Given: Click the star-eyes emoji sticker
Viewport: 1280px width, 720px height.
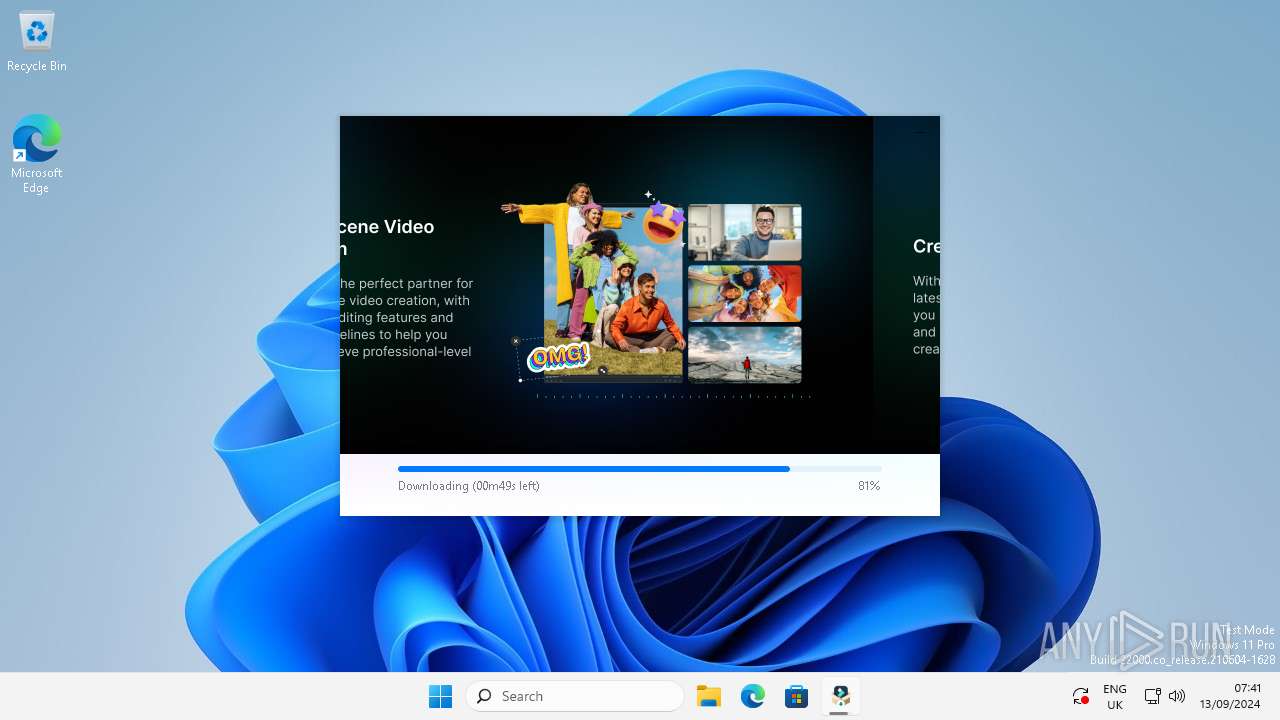Looking at the screenshot, I should click(x=663, y=222).
